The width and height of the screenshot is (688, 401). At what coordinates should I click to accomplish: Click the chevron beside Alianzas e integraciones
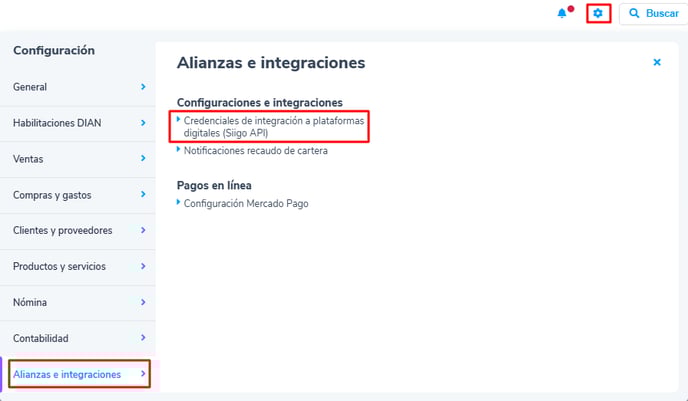pyautogui.click(x=143, y=375)
